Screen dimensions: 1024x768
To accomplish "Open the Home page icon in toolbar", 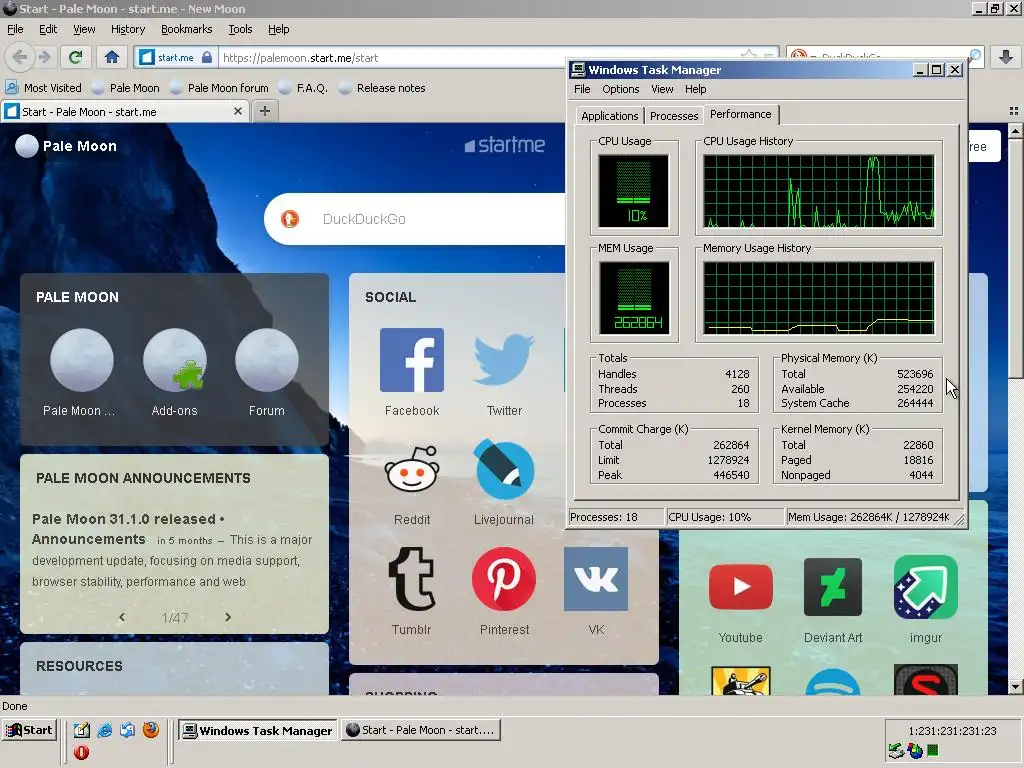I will (x=112, y=57).
